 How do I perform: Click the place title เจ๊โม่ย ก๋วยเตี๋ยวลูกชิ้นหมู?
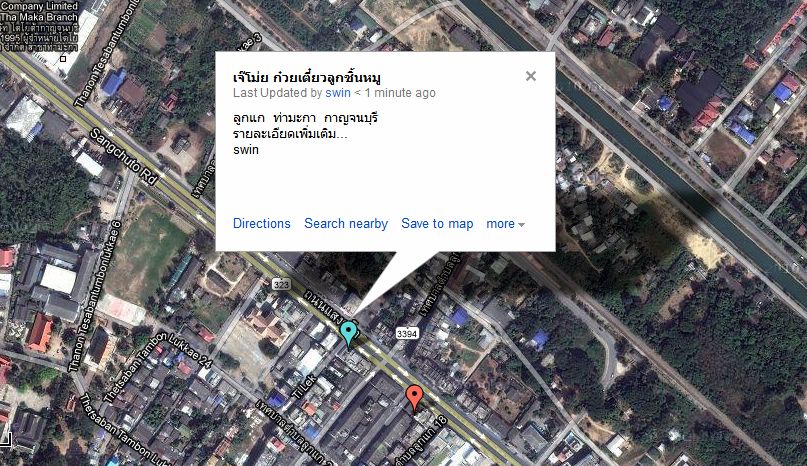coord(307,78)
